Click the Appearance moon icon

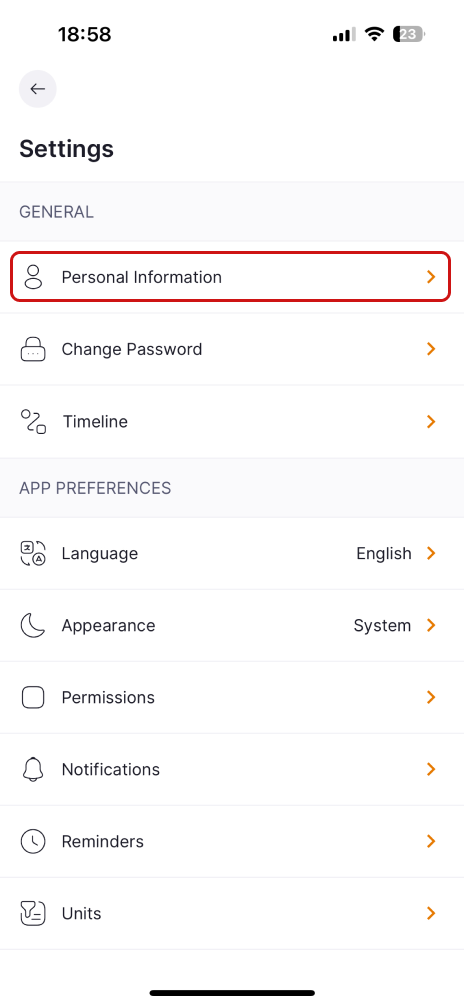point(33,625)
